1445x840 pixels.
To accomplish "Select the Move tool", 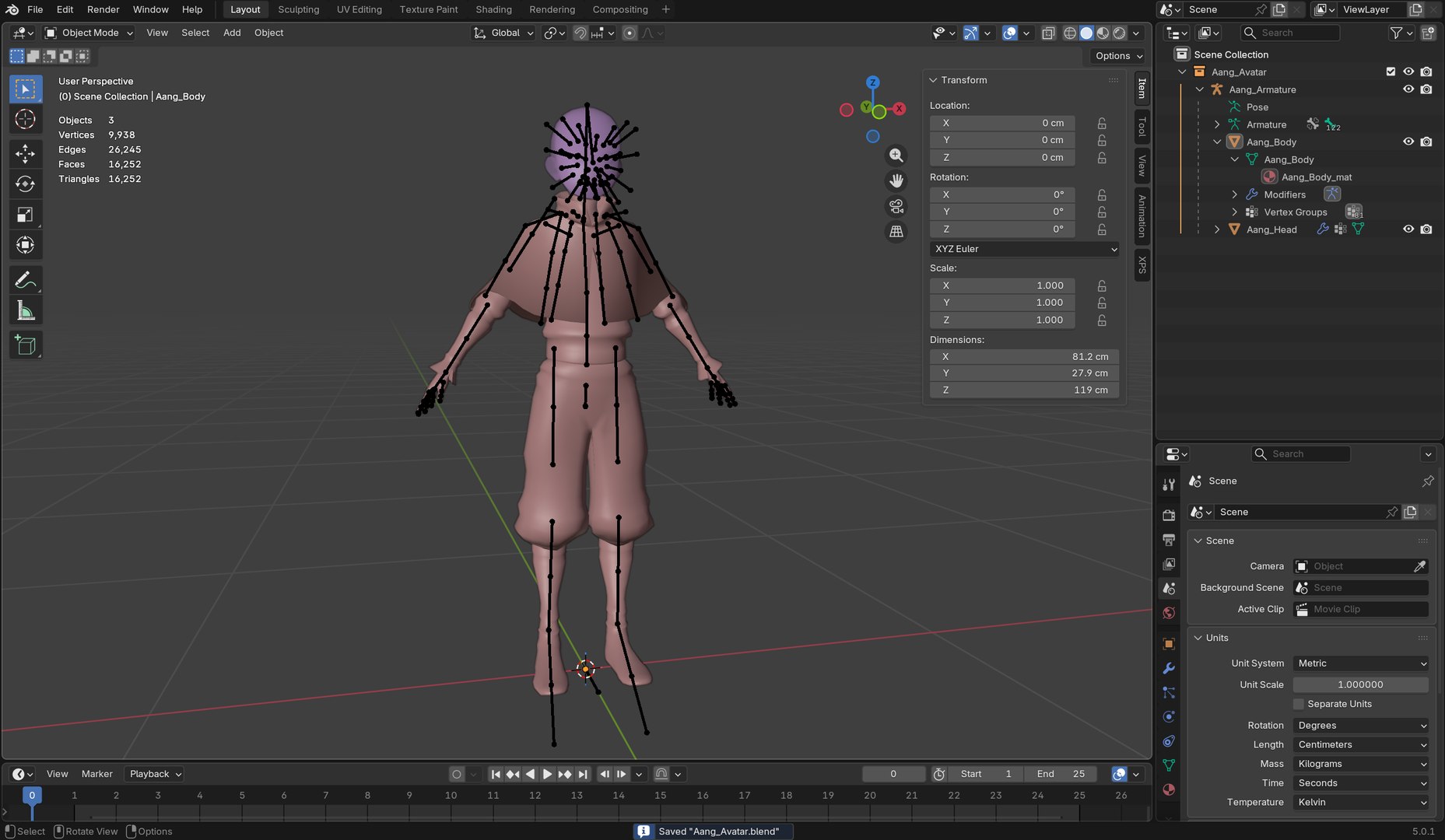I will pyautogui.click(x=26, y=153).
